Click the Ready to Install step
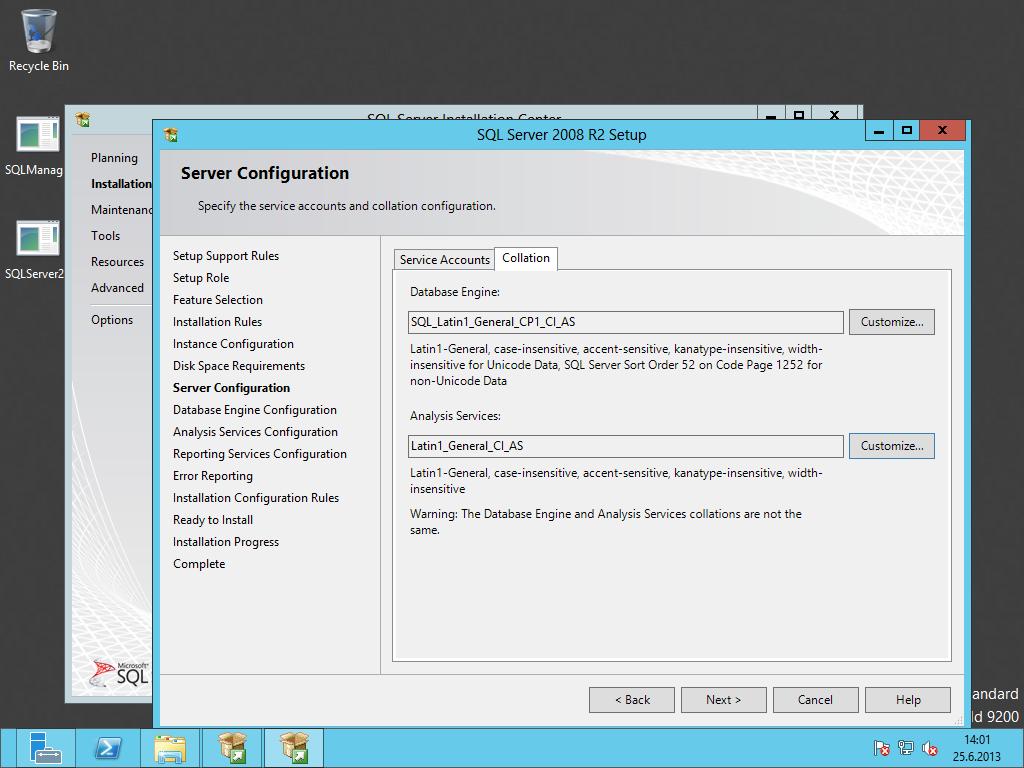This screenshot has width=1024, height=768. [212, 520]
